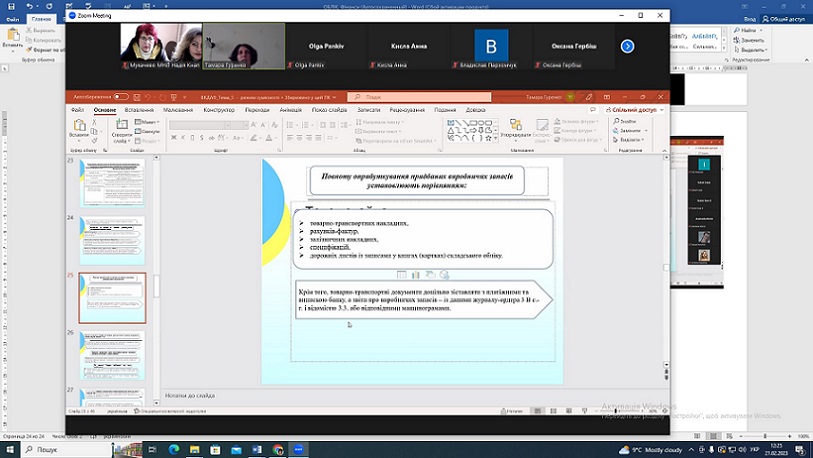This screenshot has width=813, height=458.
Task: Switch to reading view icon
Action: pos(569,411)
